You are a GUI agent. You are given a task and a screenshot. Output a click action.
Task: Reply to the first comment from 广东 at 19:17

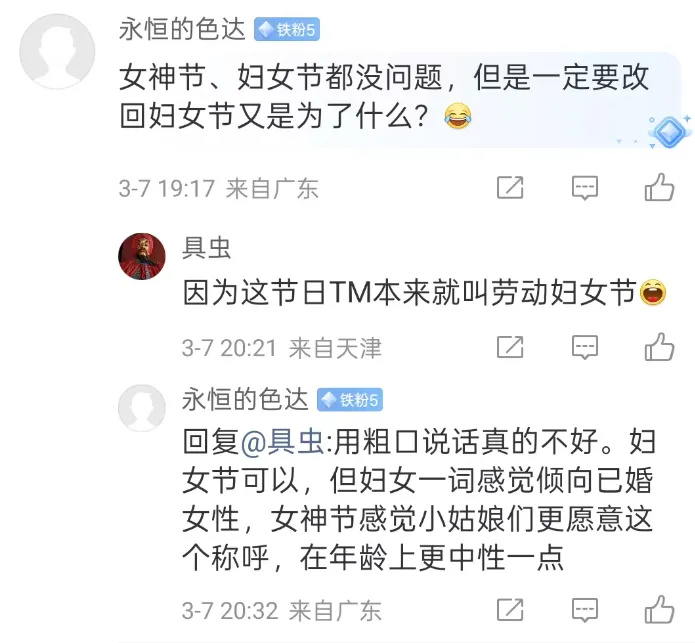click(585, 187)
